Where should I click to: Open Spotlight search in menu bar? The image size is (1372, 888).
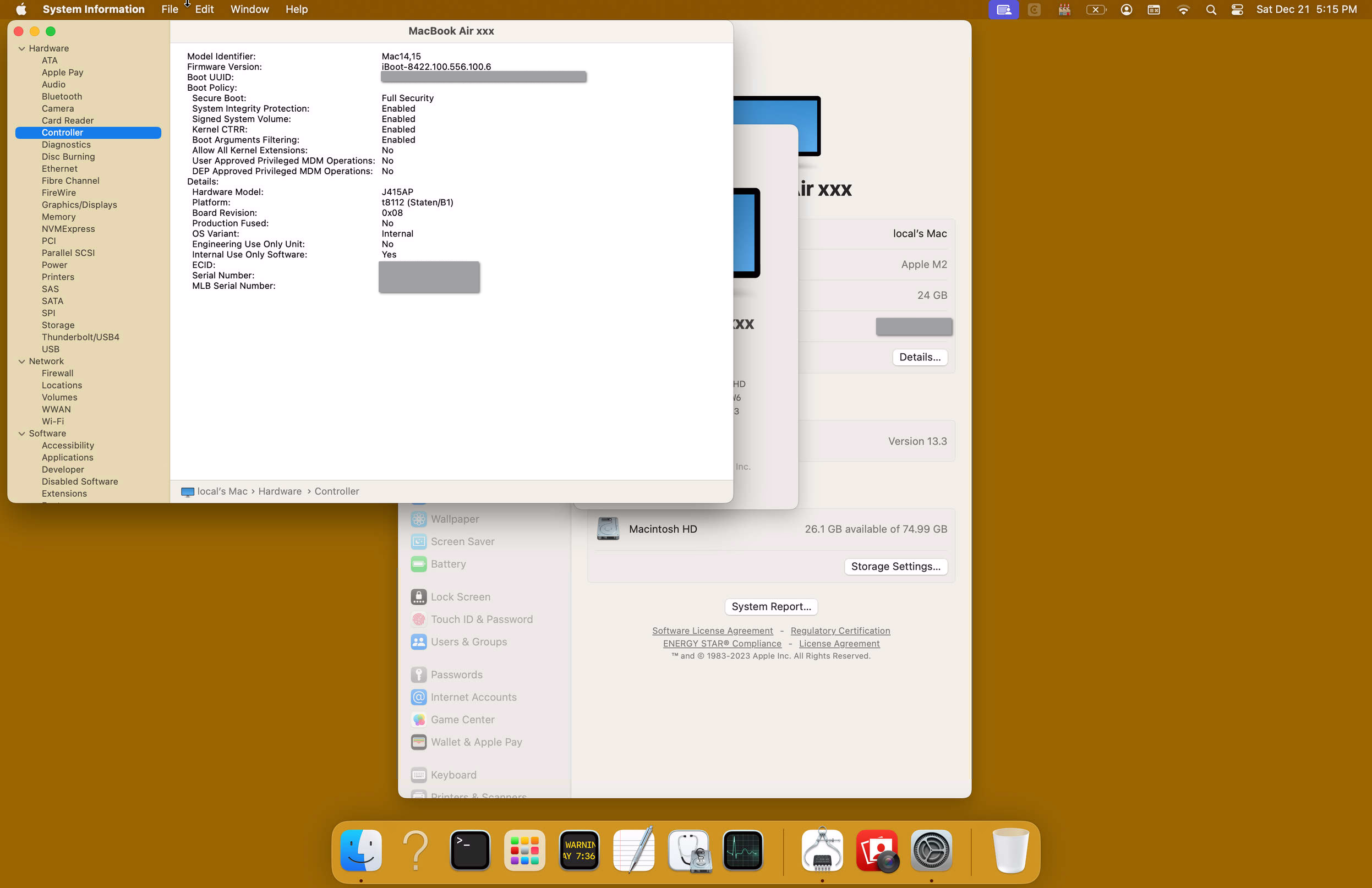1211,9
